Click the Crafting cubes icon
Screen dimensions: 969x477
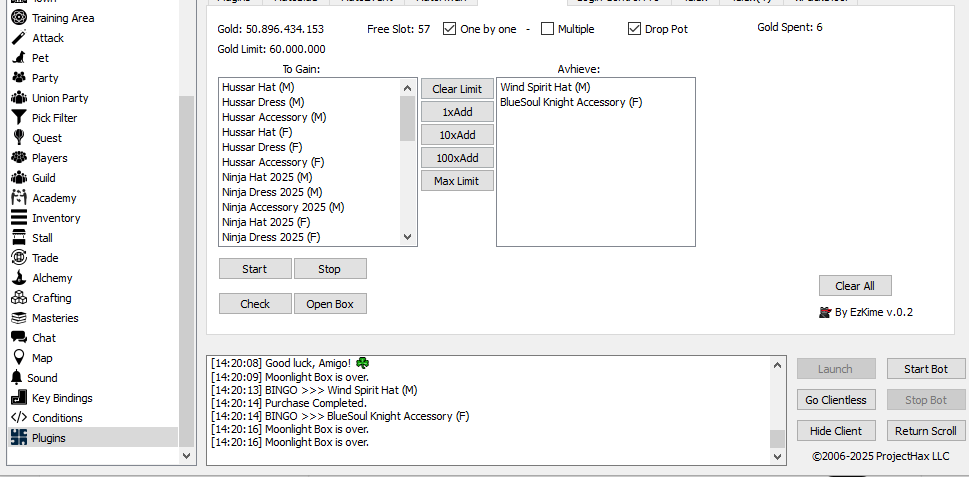(x=18, y=298)
